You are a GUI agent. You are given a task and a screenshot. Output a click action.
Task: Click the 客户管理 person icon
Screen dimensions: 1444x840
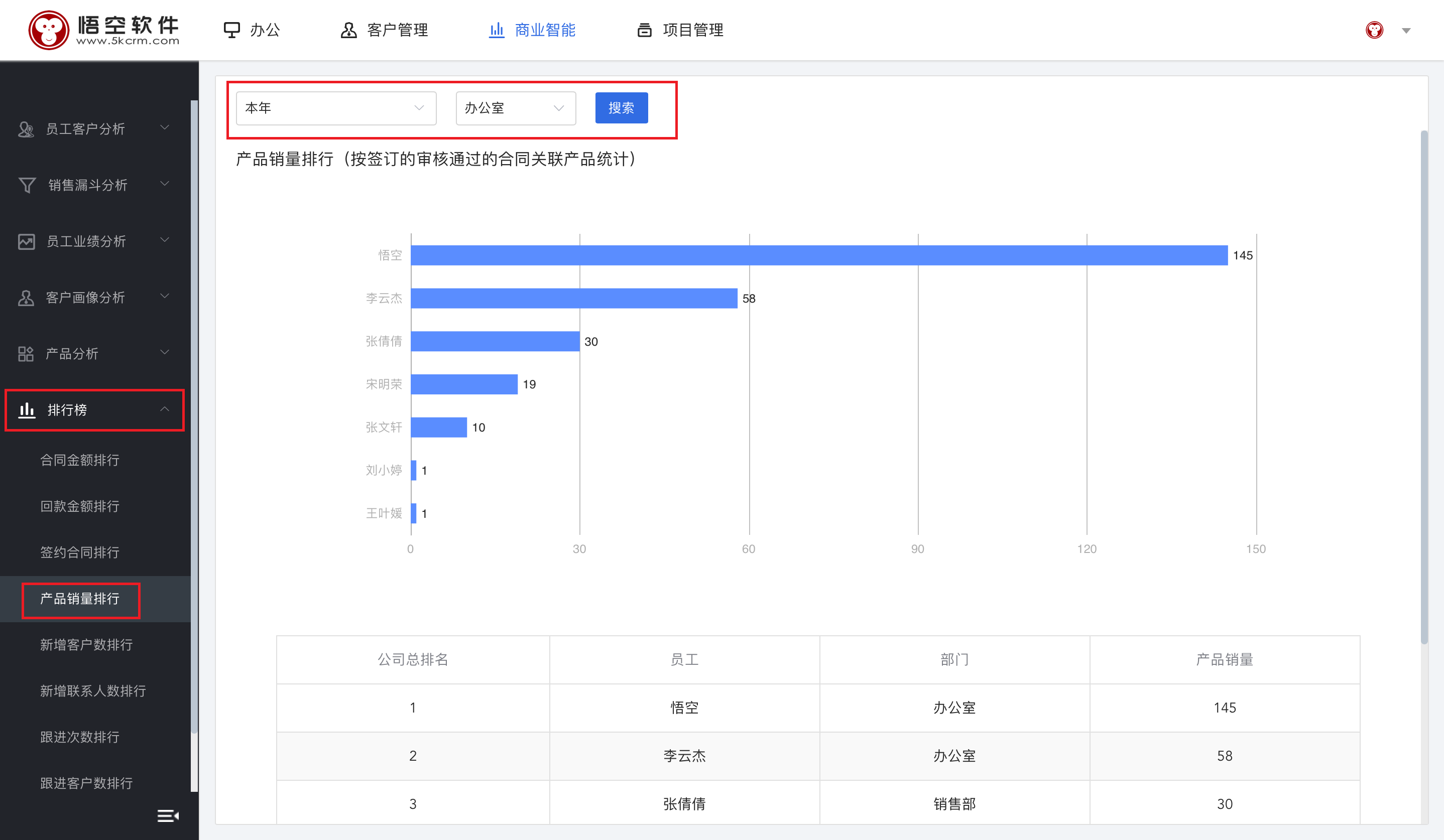coord(348,30)
